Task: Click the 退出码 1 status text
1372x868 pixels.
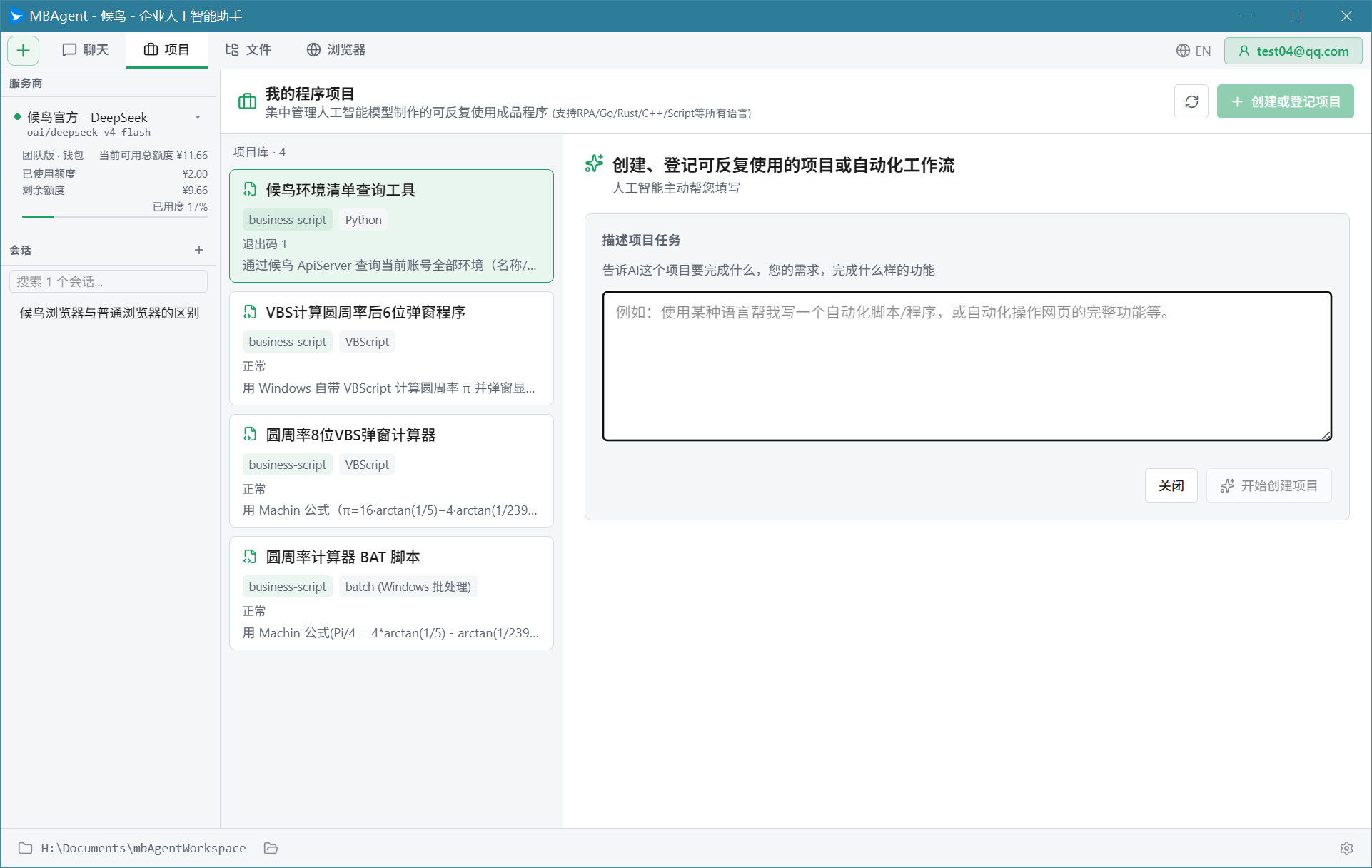Action: 265,244
